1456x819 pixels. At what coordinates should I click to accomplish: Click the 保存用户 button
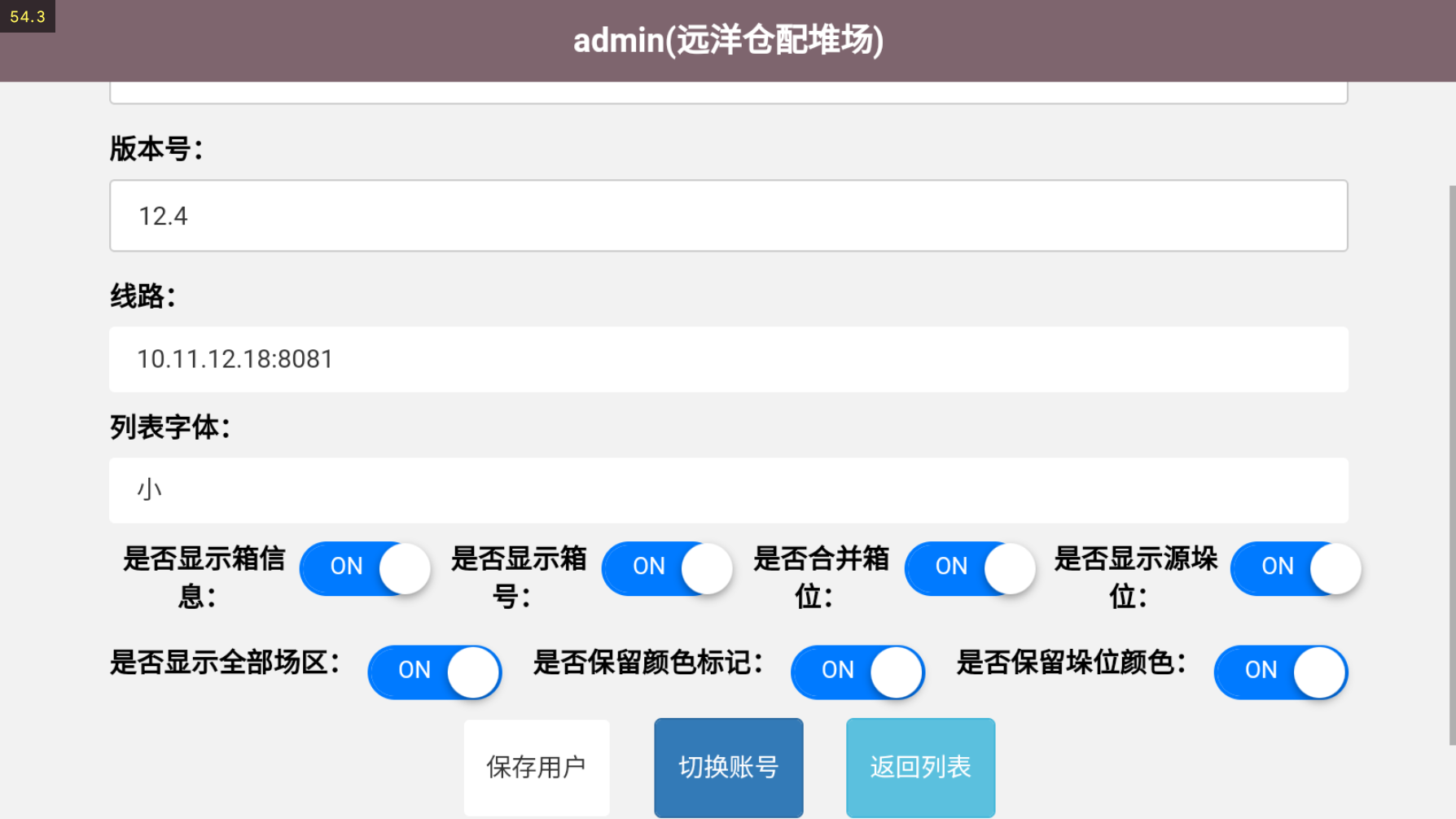537,767
